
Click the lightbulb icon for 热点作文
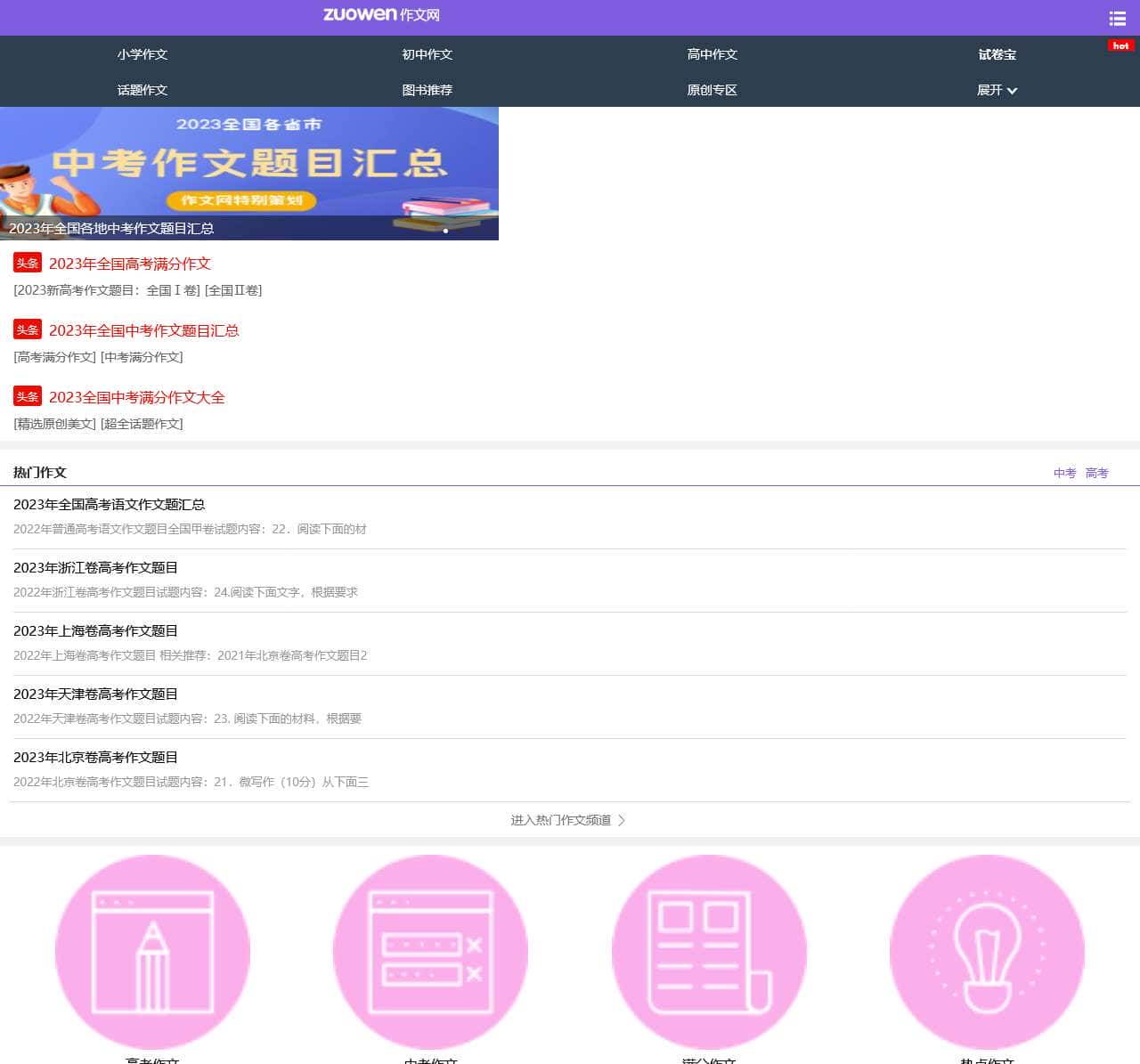[x=986, y=952]
